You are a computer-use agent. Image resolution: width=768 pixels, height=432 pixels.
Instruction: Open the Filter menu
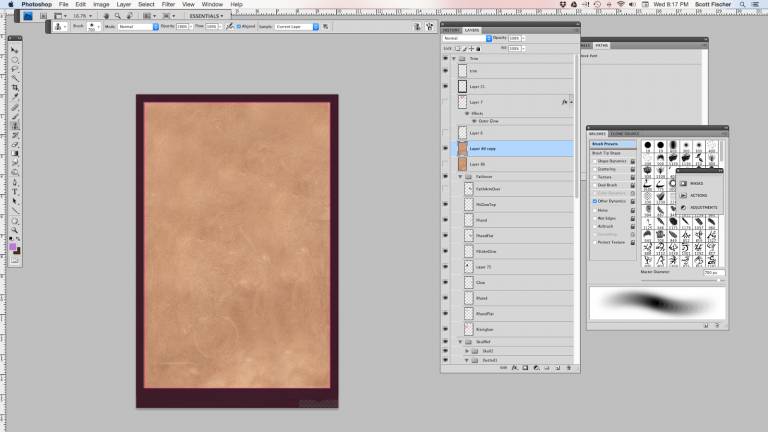[167, 5]
